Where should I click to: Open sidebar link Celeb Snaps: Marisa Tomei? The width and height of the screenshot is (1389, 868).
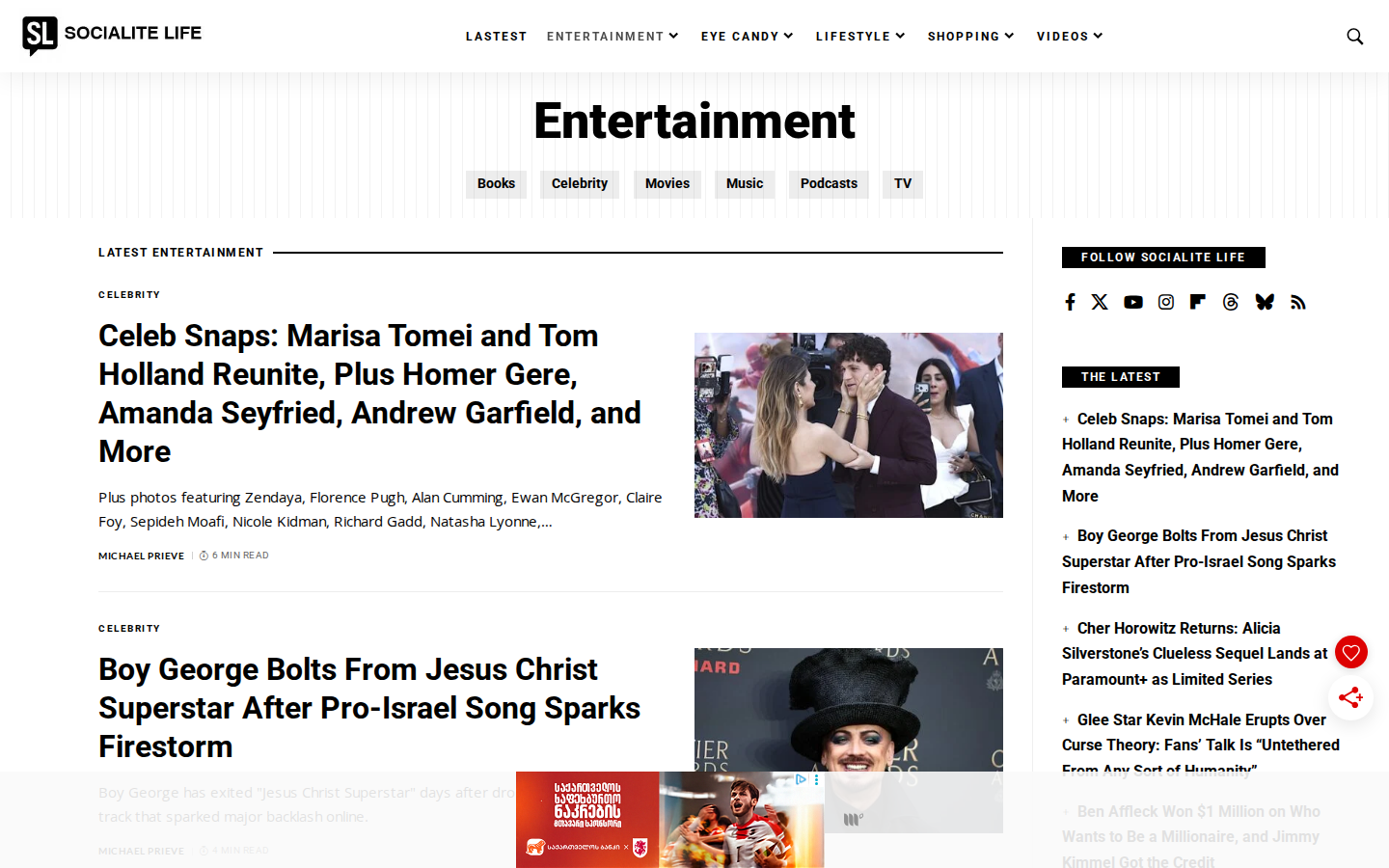coord(1201,457)
